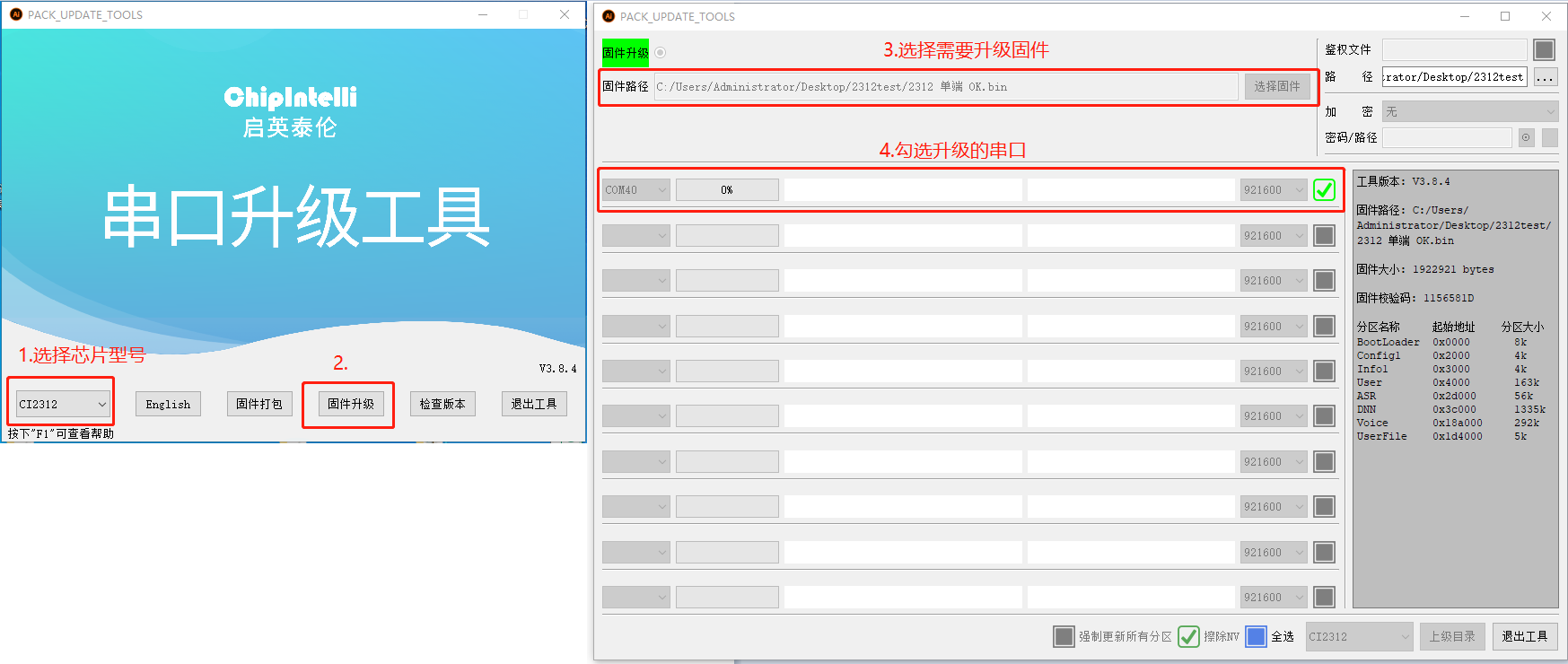1568x664 pixels.
Task: Click the 路径 field showing Desktop/2312test
Action: pyautogui.click(x=1454, y=77)
